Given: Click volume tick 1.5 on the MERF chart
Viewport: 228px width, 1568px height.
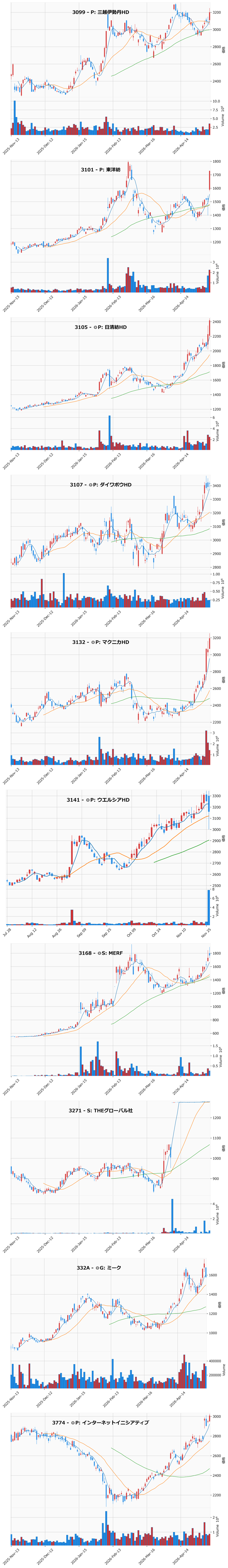Looking at the screenshot, I should point(215,1046).
